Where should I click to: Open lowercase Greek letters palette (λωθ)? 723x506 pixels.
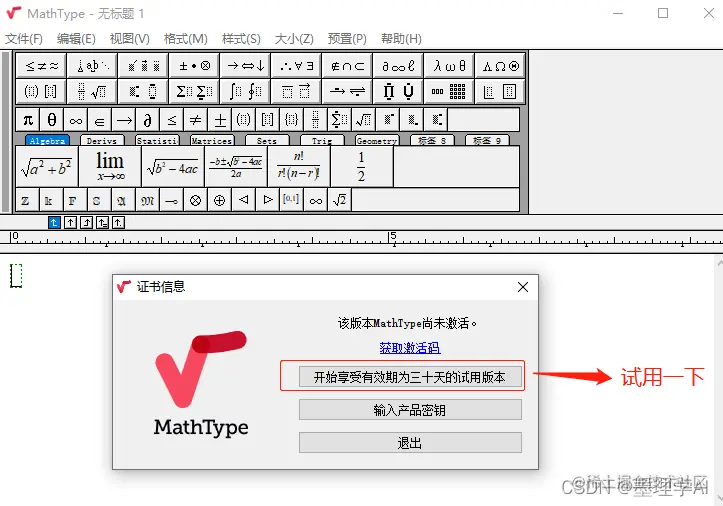click(x=450, y=65)
